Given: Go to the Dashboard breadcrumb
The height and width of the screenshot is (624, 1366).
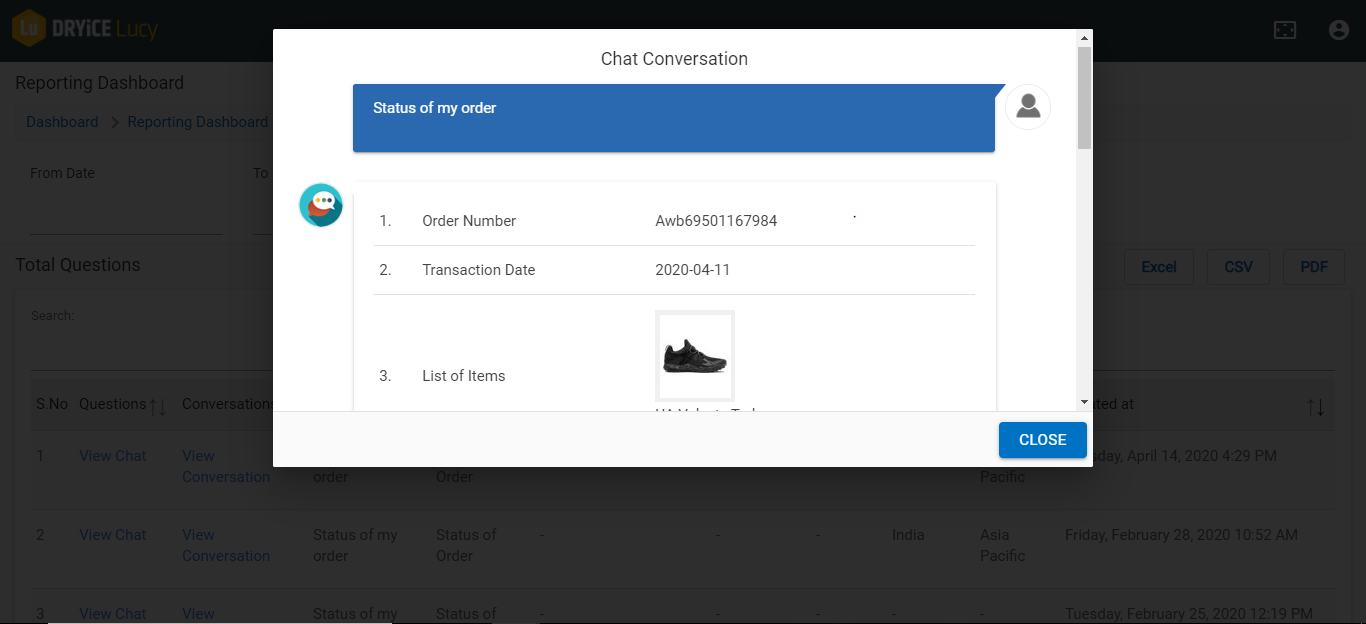Looking at the screenshot, I should click(62, 122).
